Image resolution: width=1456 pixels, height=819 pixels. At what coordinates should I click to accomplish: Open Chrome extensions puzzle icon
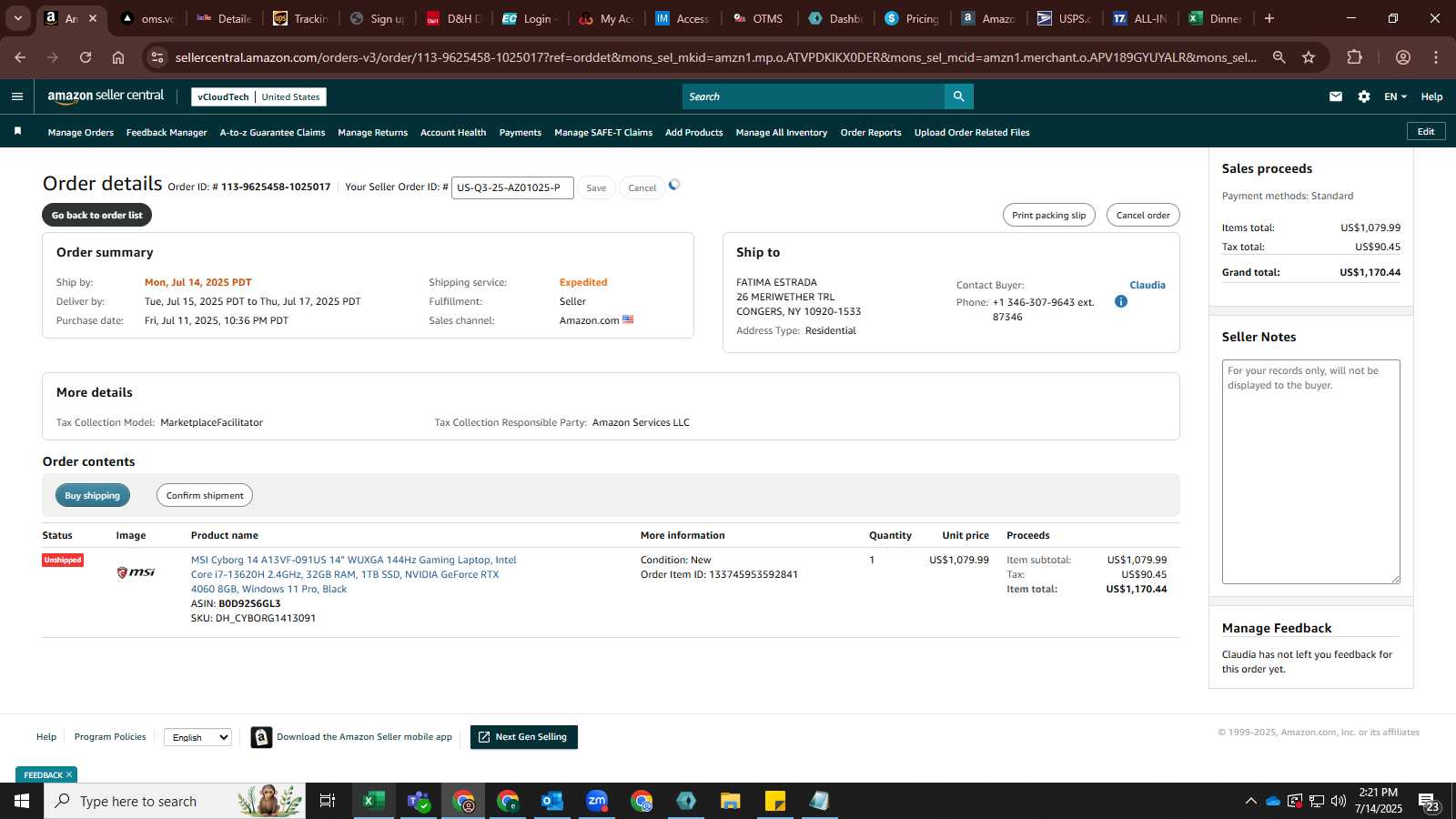pos(1355,57)
